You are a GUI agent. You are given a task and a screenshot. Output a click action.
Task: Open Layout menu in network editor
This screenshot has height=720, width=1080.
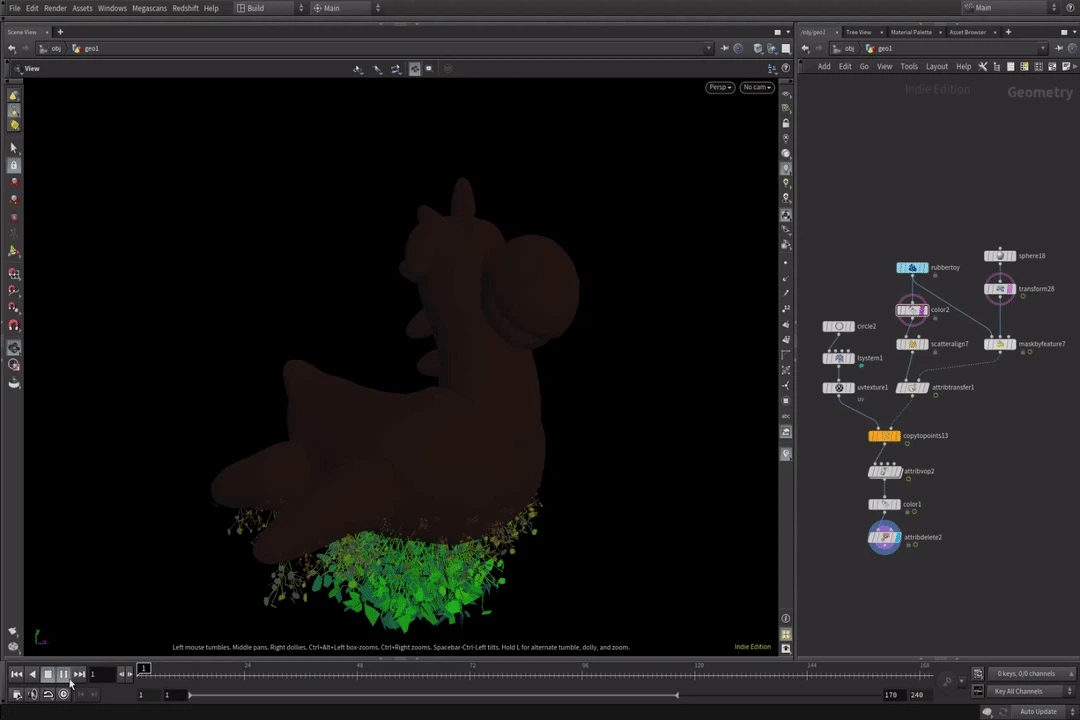936,67
